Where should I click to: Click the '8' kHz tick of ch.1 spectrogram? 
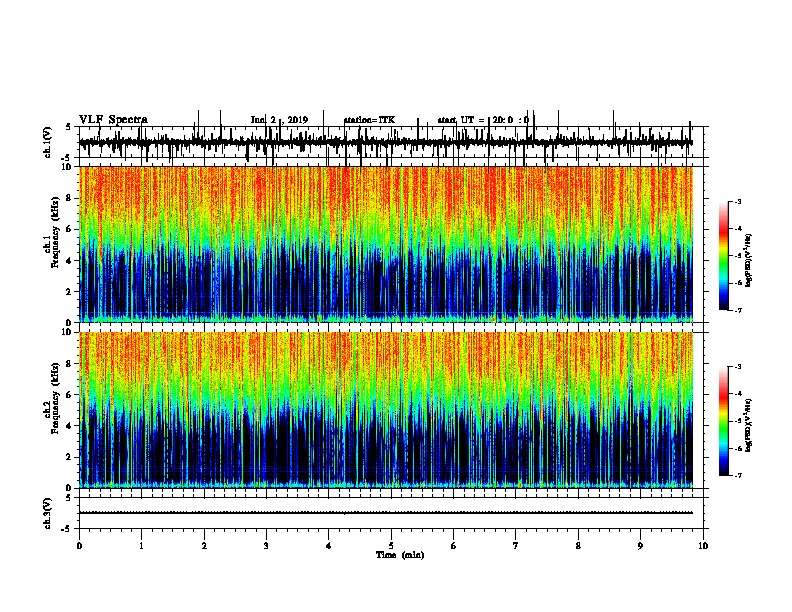pos(69,198)
